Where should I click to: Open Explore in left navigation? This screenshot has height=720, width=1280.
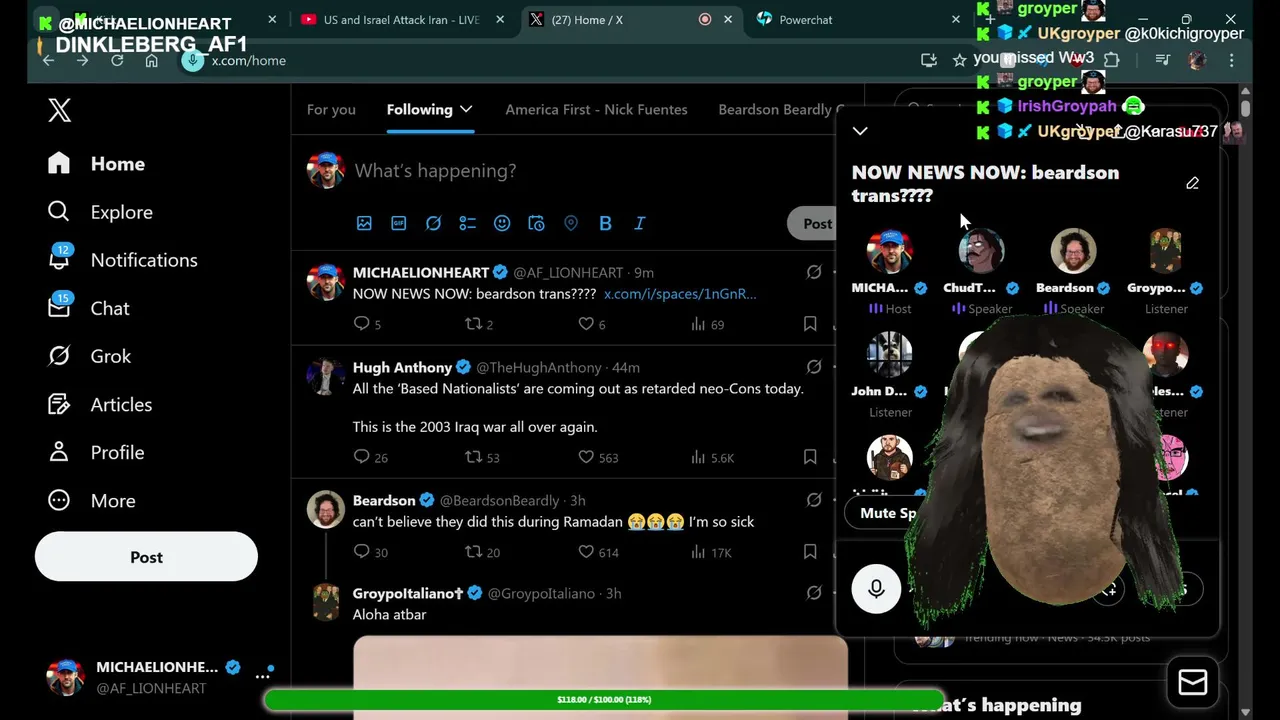click(100, 212)
